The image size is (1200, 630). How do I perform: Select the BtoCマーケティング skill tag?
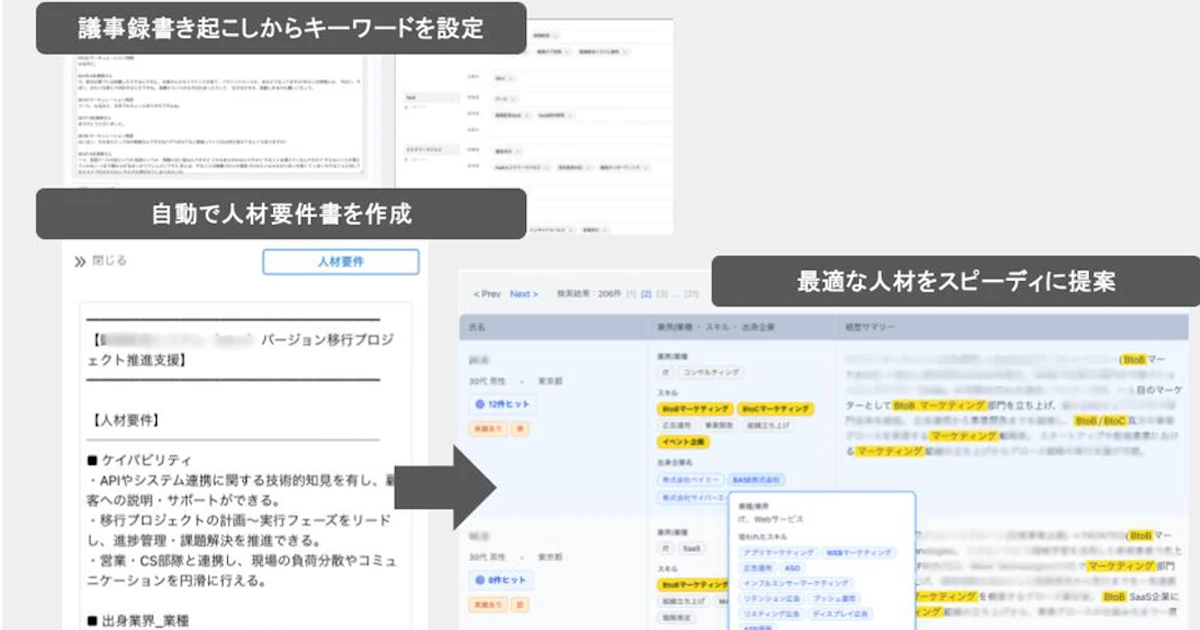coord(775,409)
